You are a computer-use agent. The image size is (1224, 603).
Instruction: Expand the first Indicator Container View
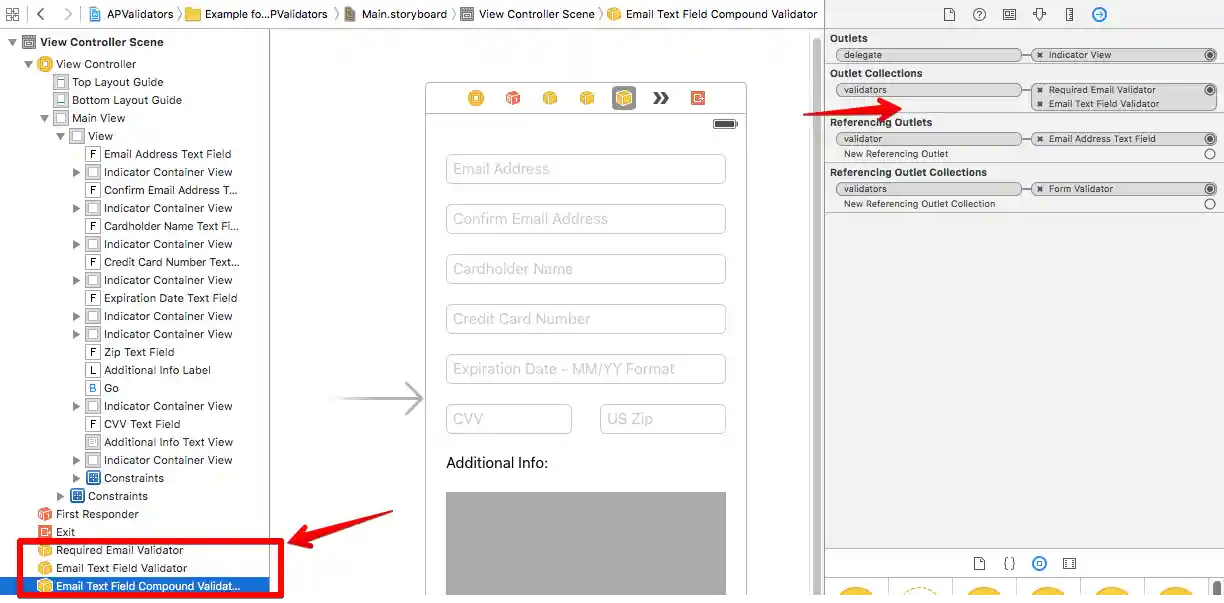(x=76, y=172)
